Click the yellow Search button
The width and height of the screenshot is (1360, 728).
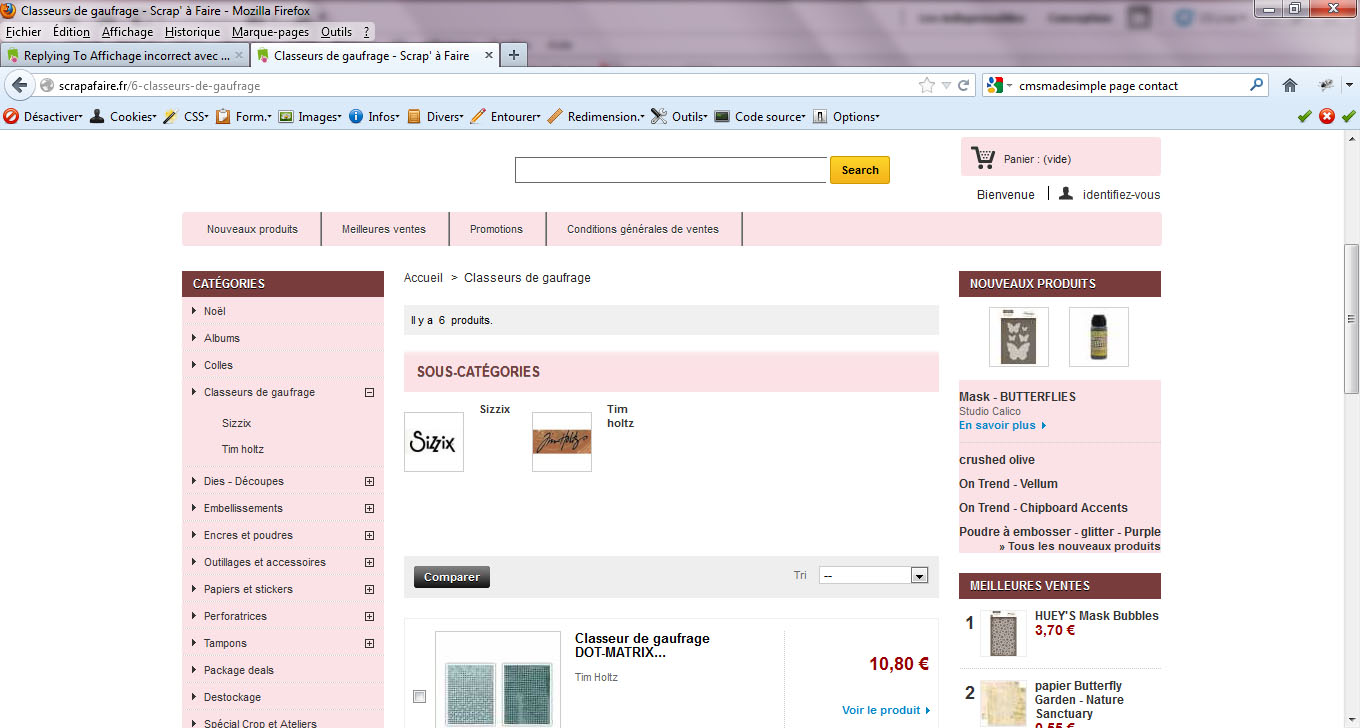(x=860, y=170)
